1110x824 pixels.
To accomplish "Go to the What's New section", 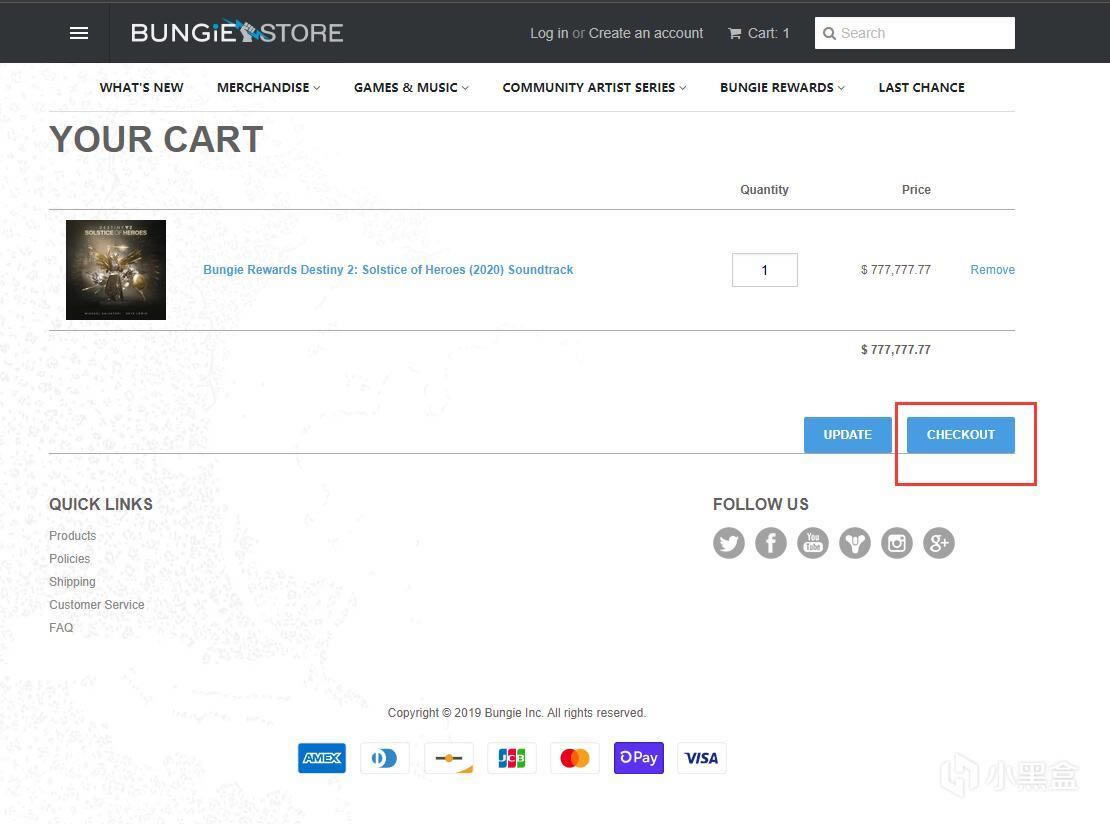I will tap(141, 88).
